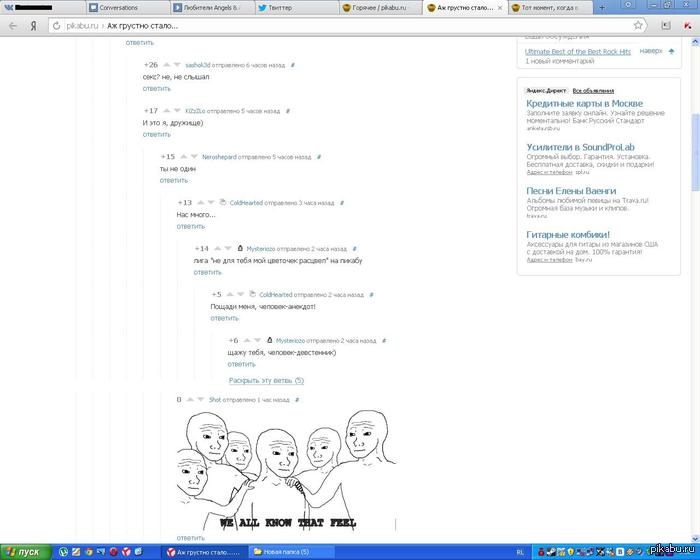Open the Windows 'пуск' Start button
The height and width of the screenshot is (560, 700).
pos(24,552)
